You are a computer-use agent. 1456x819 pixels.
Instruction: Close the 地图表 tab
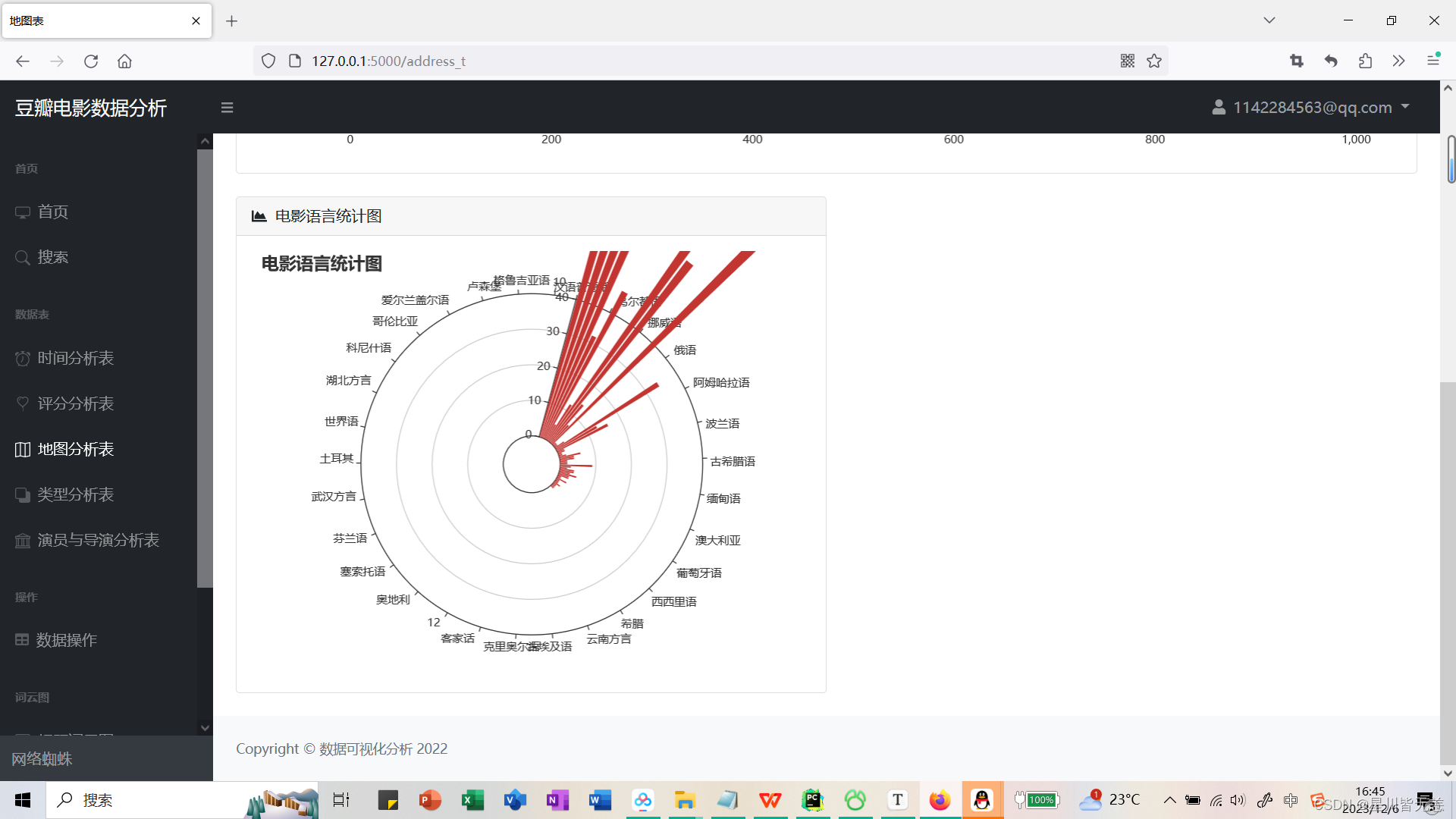tap(196, 21)
